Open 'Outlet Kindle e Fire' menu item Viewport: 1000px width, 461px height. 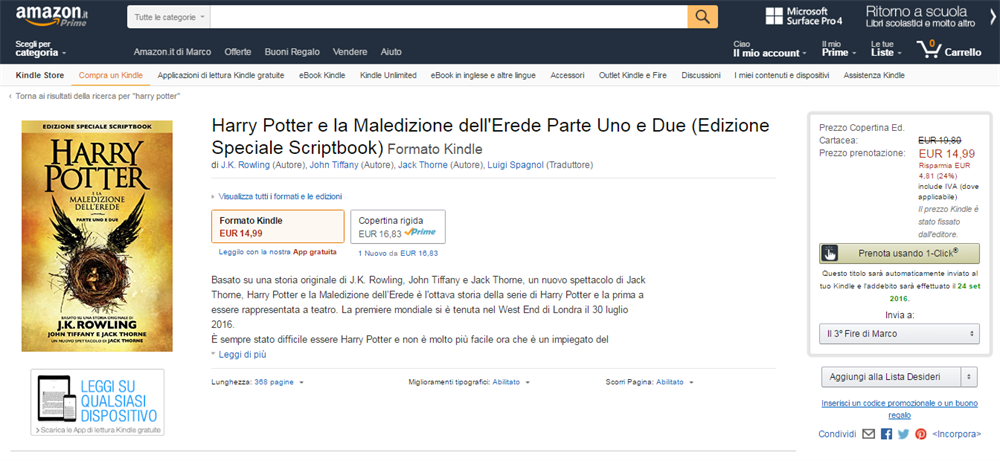tap(633, 75)
